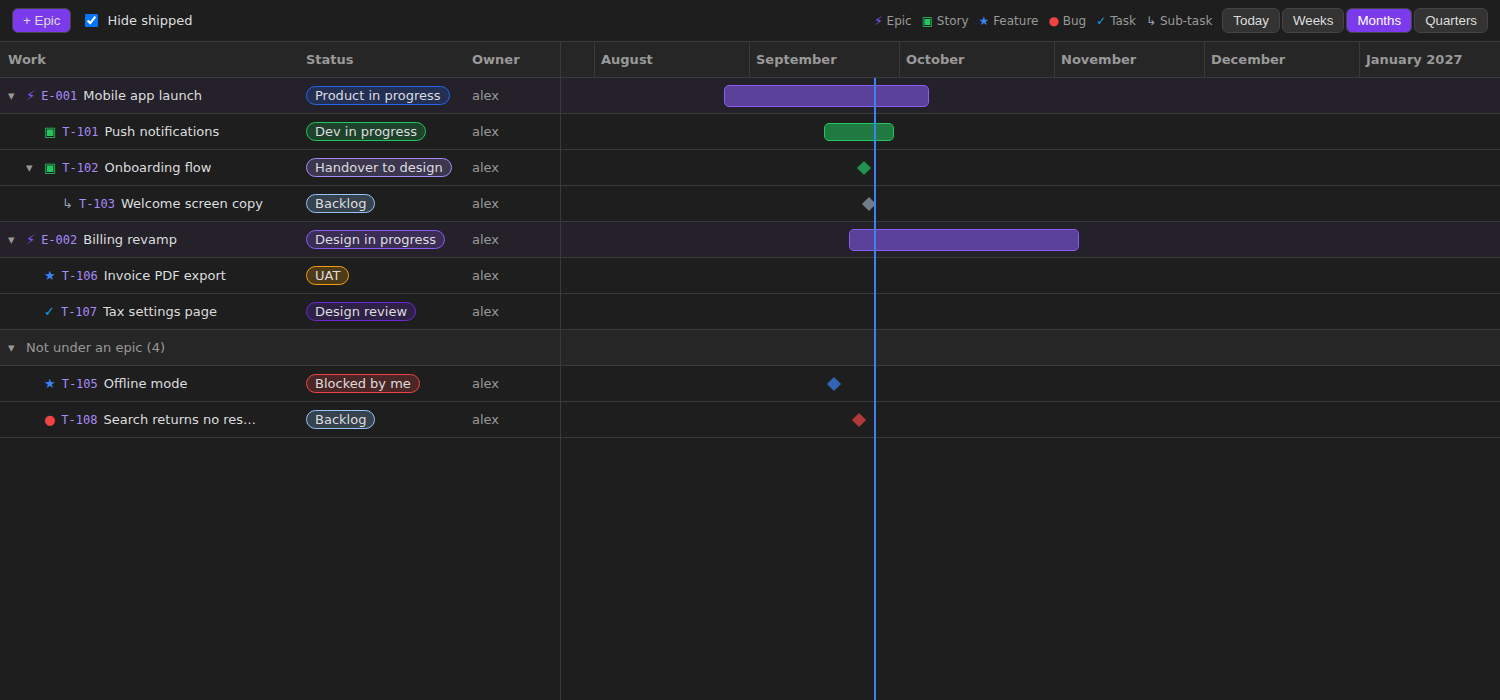Open the T-108 issue link

click(x=79, y=420)
